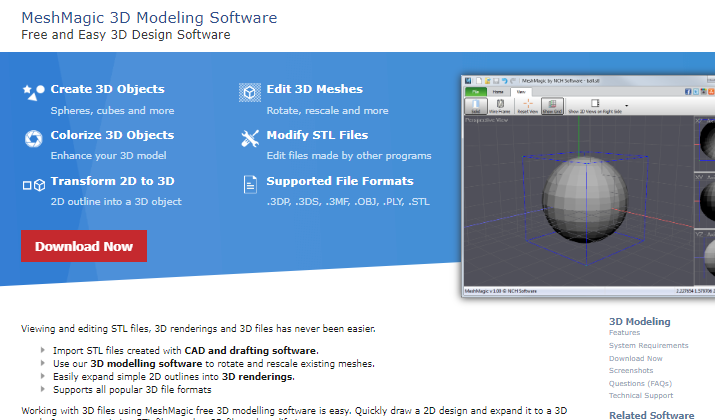715x420 pixels.
Task: Open the Transform 2D to 3D heading link
Action: click(113, 181)
